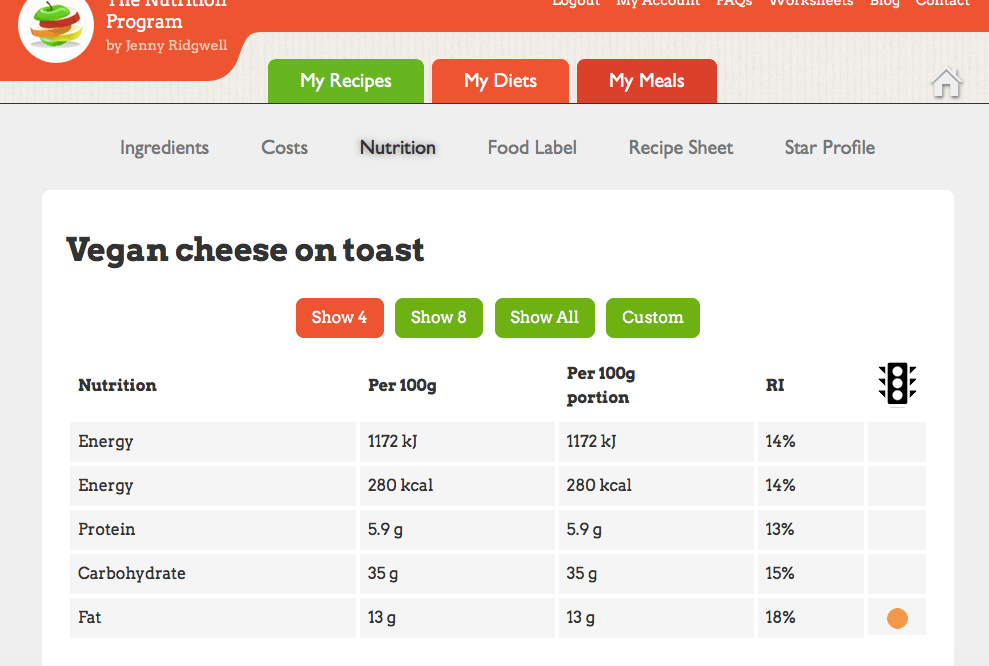Switch to the My Diets tab
This screenshot has width=989, height=666.
tap(500, 81)
